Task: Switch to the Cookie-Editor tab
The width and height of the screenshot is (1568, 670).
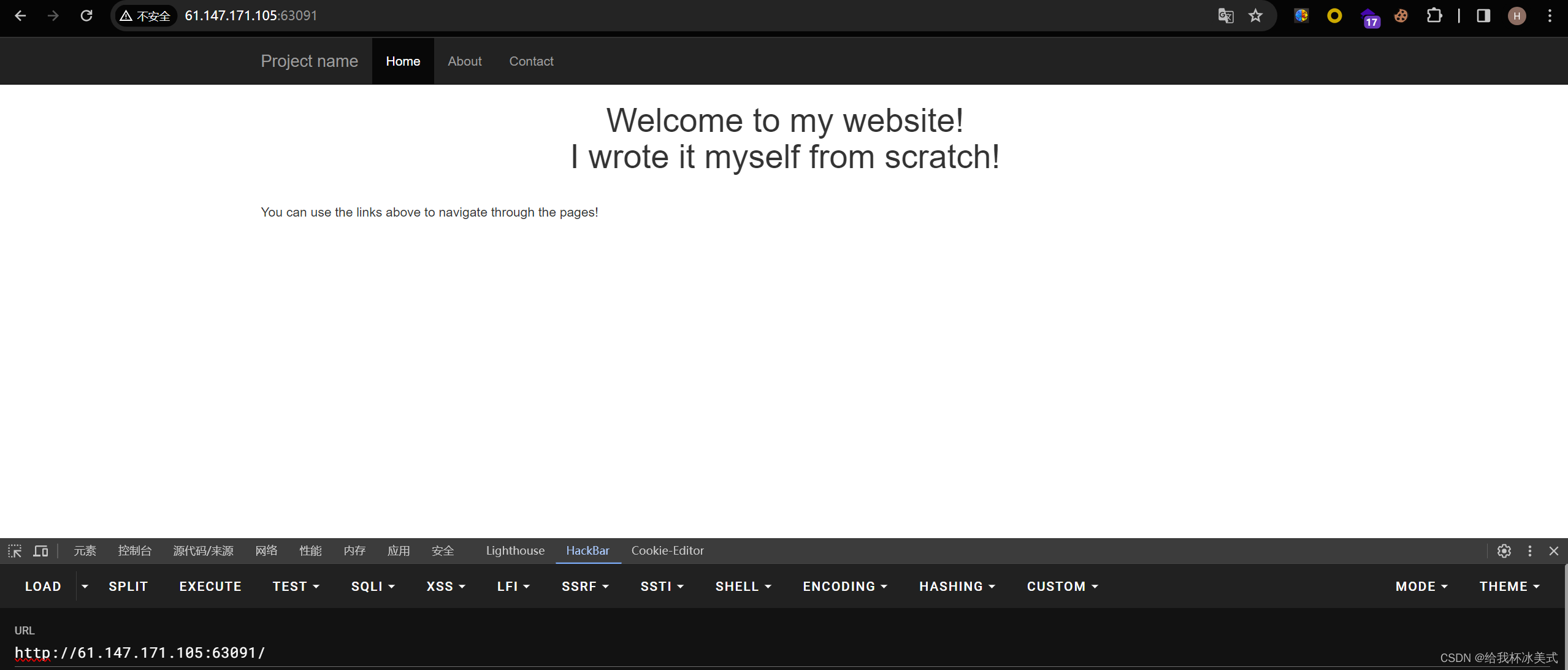Action: [x=667, y=550]
